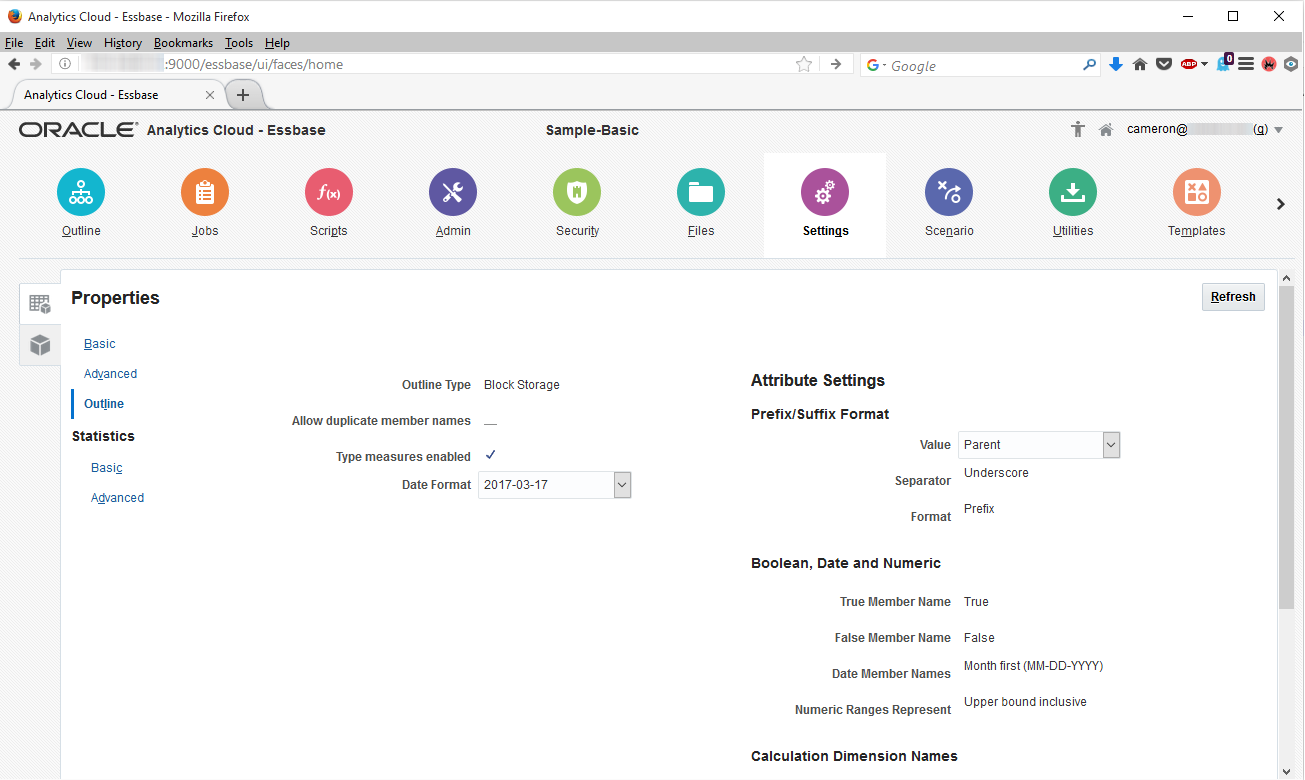Open the Security shield icon
Image resolution: width=1305 pixels, height=780 pixels.
click(x=577, y=192)
